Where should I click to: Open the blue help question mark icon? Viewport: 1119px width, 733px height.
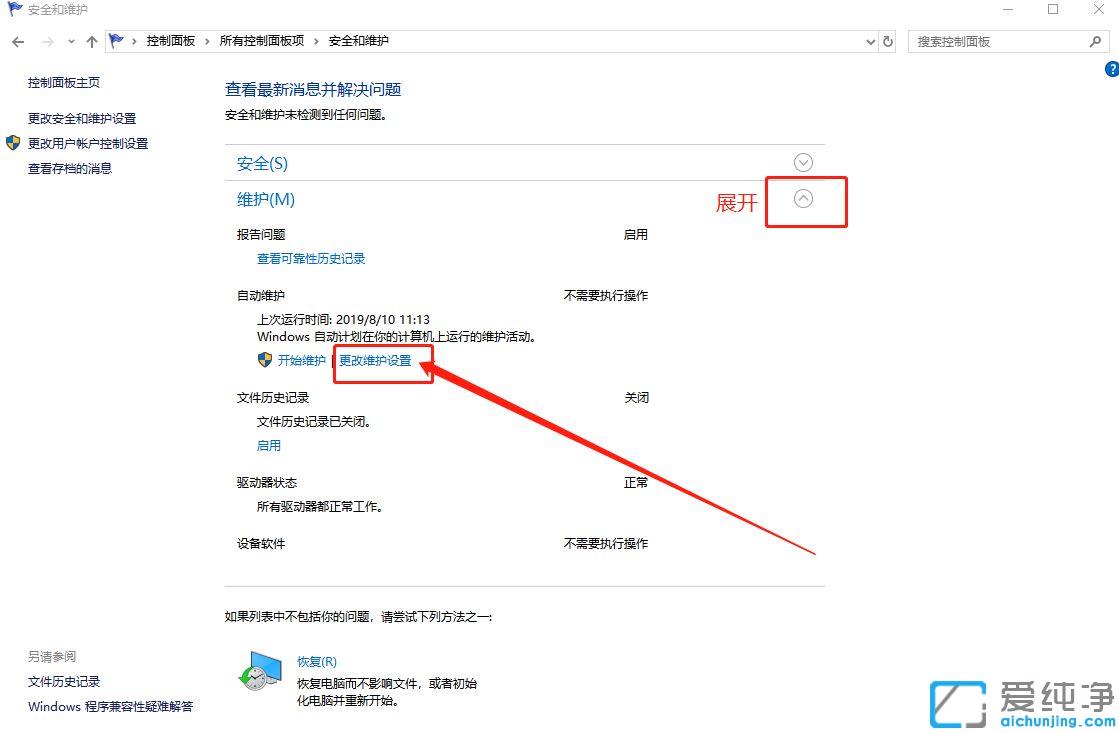[1111, 69]
